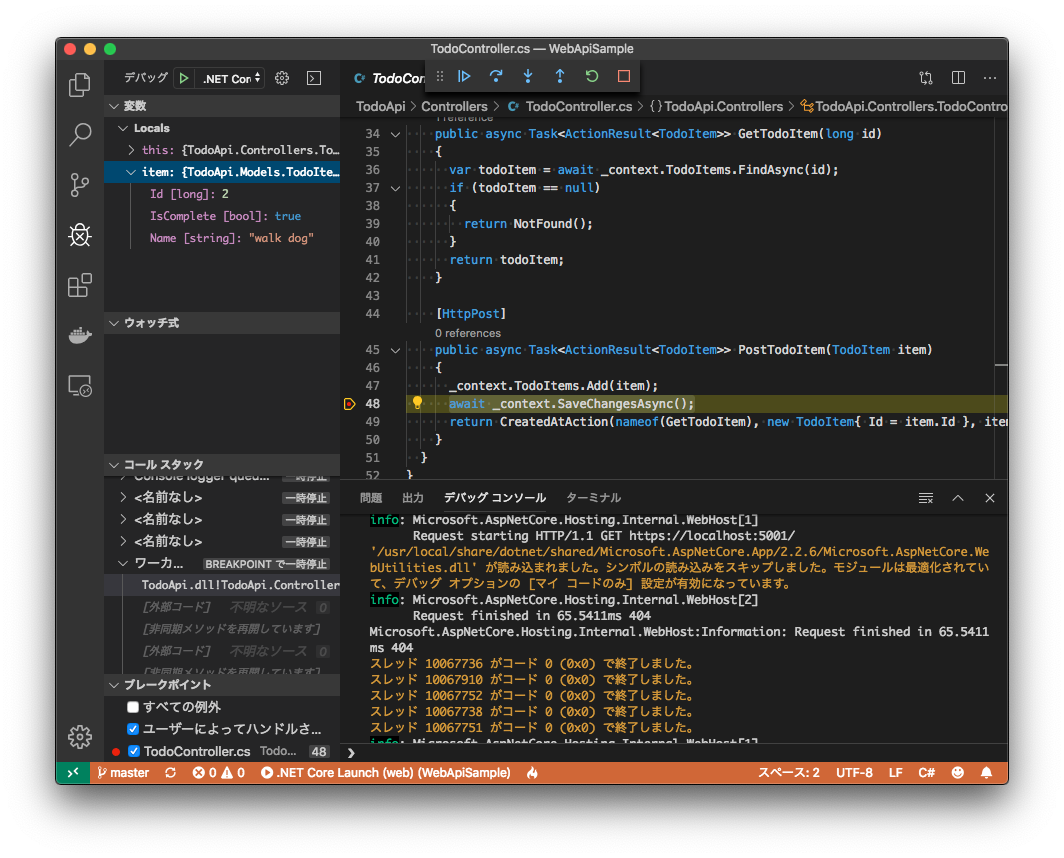
Task: Disable the 'ユーザーによってハンドルさ...' exception checkbox
Action: (133, 729)
